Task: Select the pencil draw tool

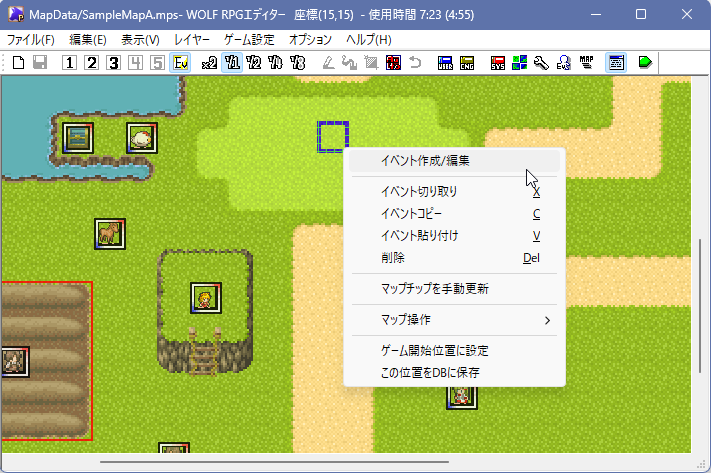Action: 328,63
